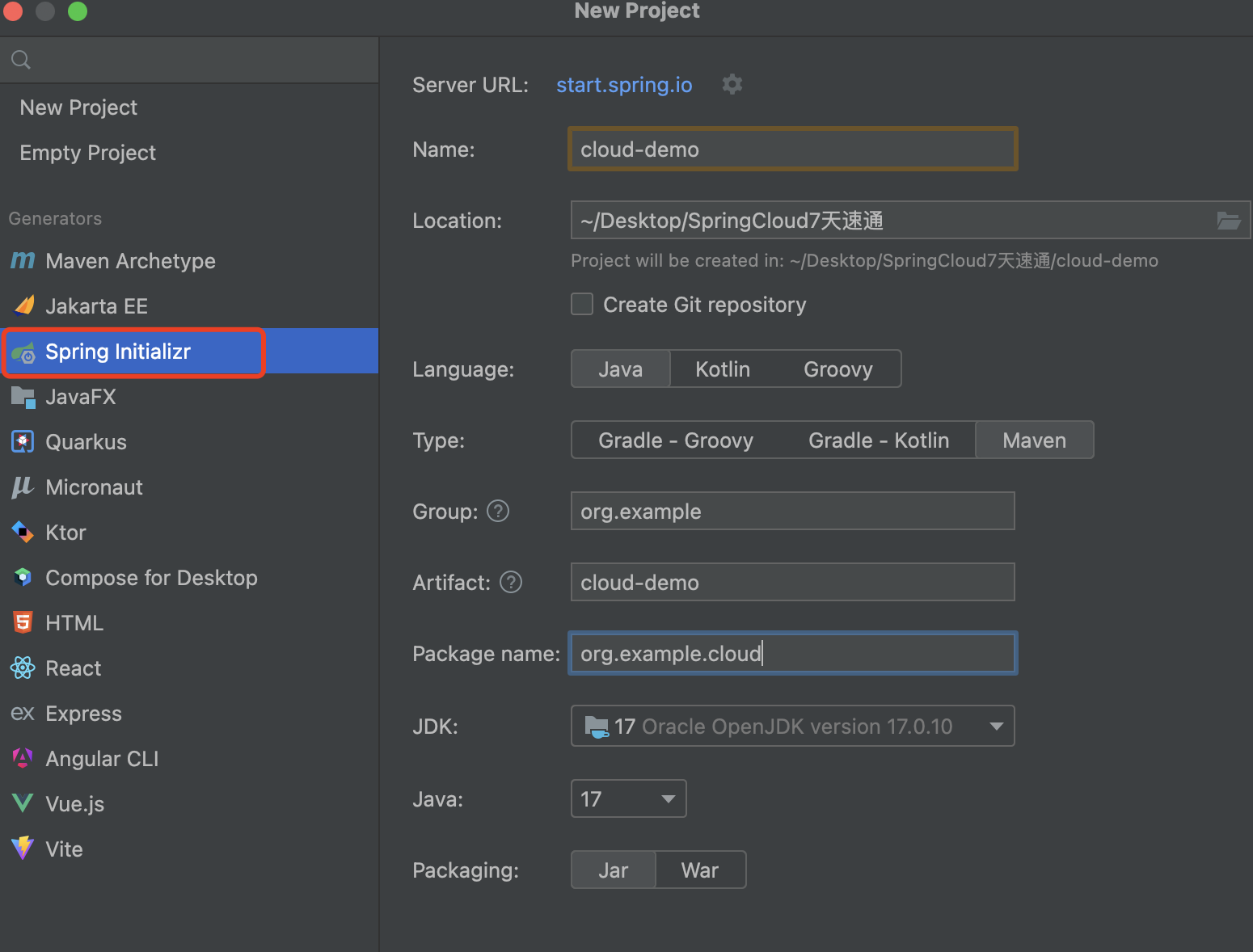This screenshot has width=1253, height=952.
Task: Open server URL settings gear
Action: coord(732,84)
